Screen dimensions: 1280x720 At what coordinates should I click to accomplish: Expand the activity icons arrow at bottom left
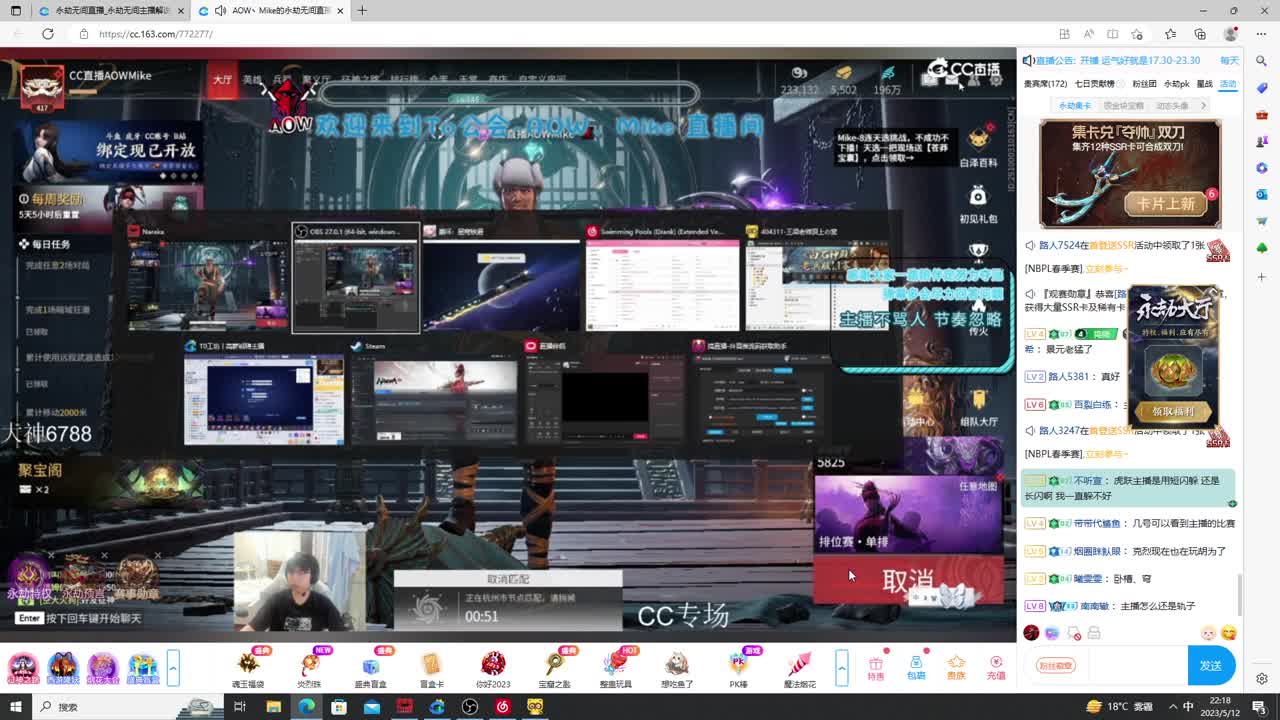(x=173, y=667)
